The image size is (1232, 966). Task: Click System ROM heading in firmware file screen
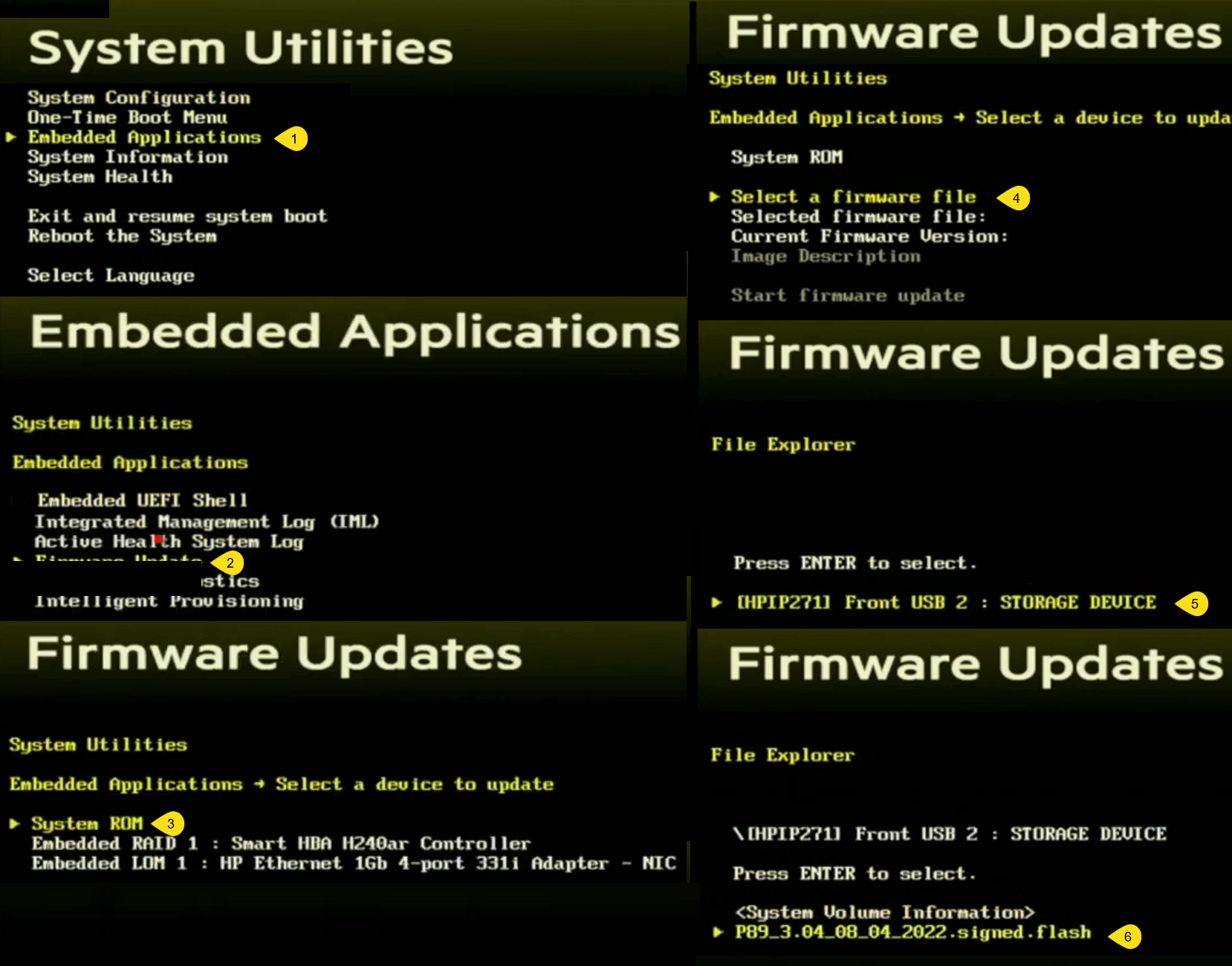[786, 158]
